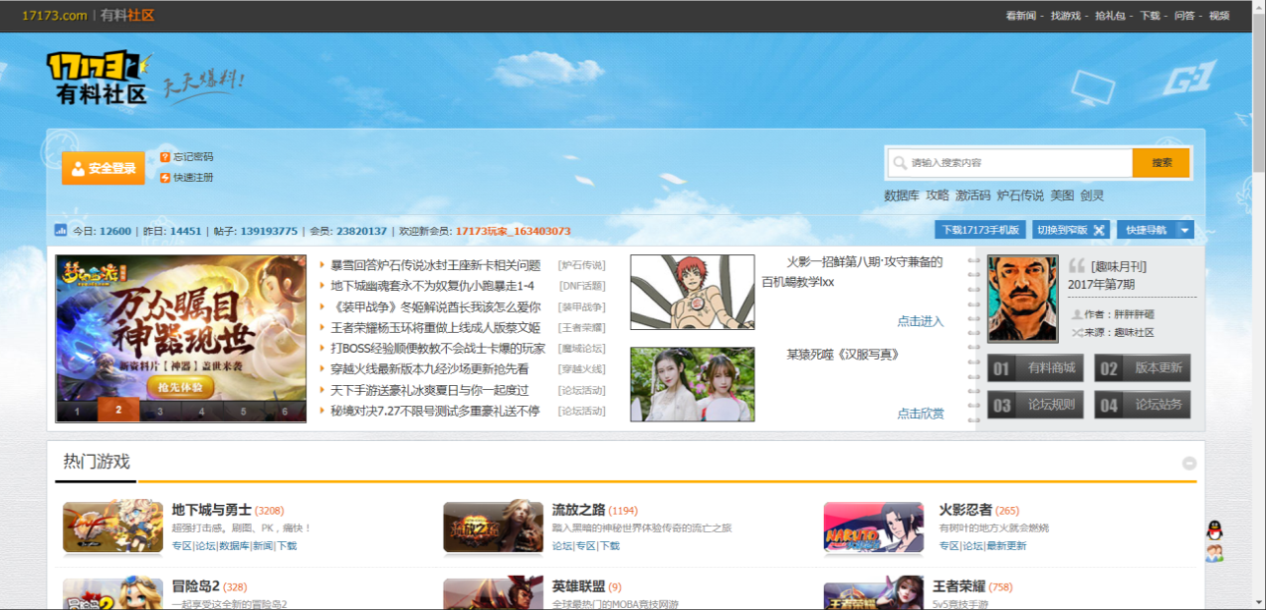
Task: Focus the 请输入搜索内容 search field
Action: pyautogui.click(x=1010, y=163)
